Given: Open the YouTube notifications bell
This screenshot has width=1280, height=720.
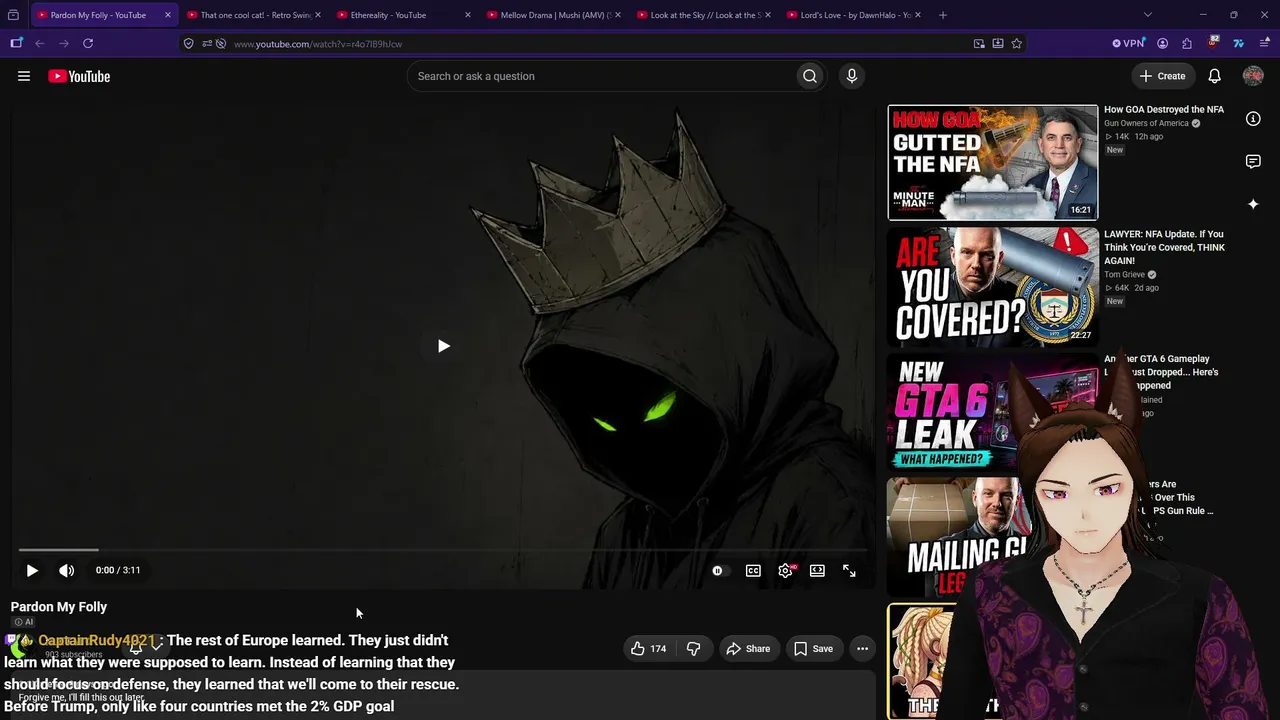Looking at the screenshot, I should click(x=1214, y=76).
